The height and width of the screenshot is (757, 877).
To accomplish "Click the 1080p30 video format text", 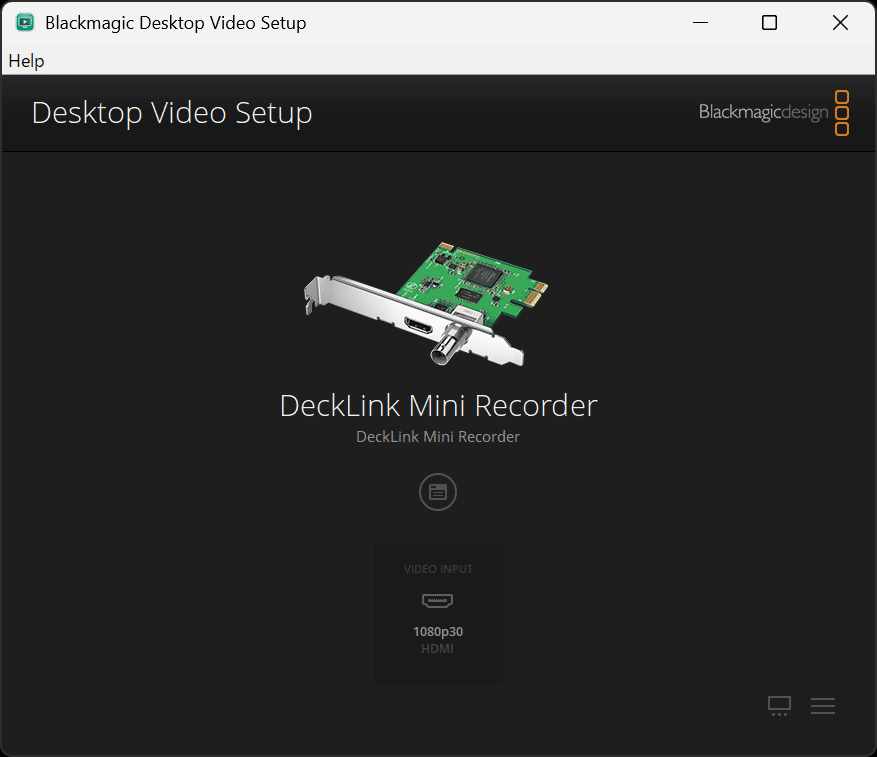I will (x=437, y=631).
